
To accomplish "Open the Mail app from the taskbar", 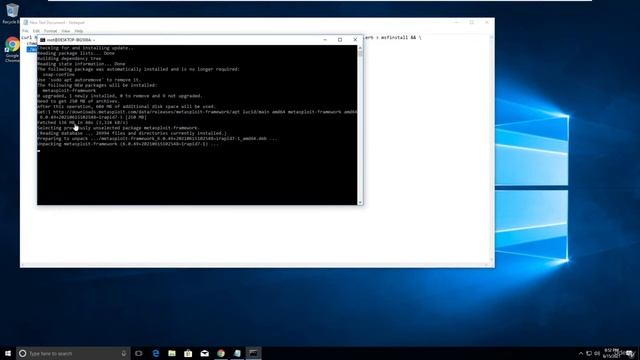I will 204,353.
